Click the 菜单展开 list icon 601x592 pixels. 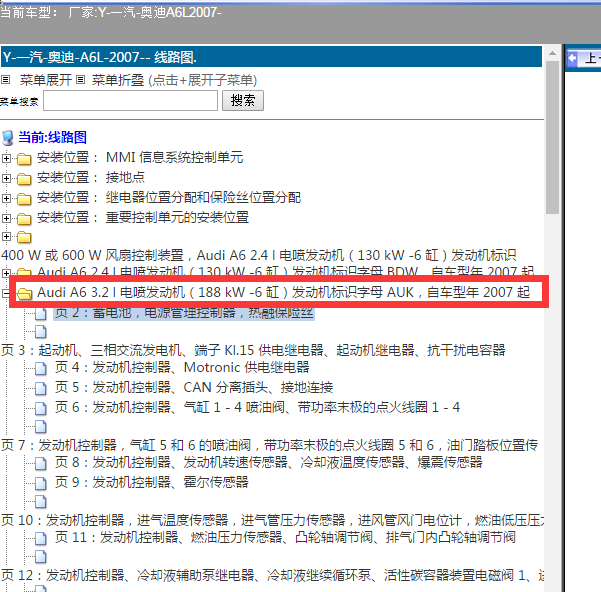pos(5,80)
